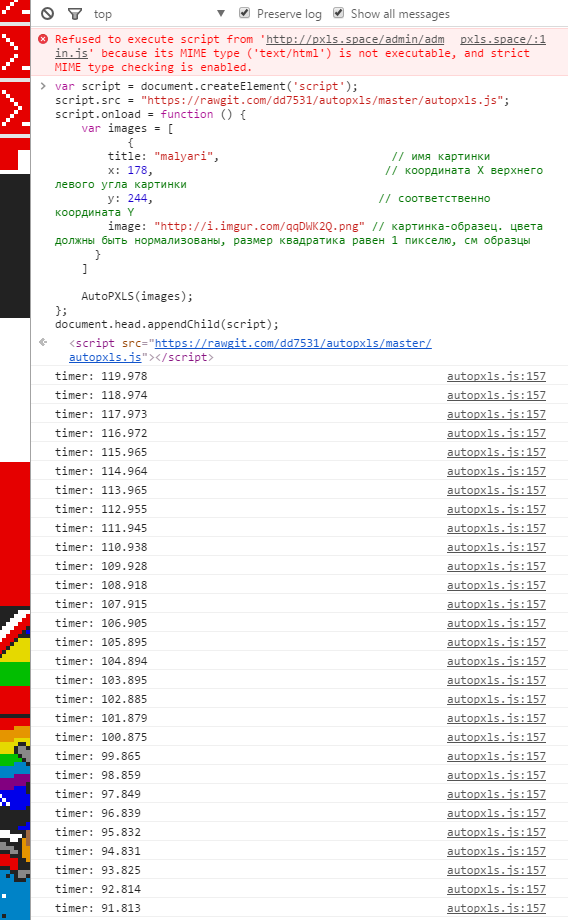
Task: Open autopxls.js:157 link for timer 113.965
Action: click(496, 490)
